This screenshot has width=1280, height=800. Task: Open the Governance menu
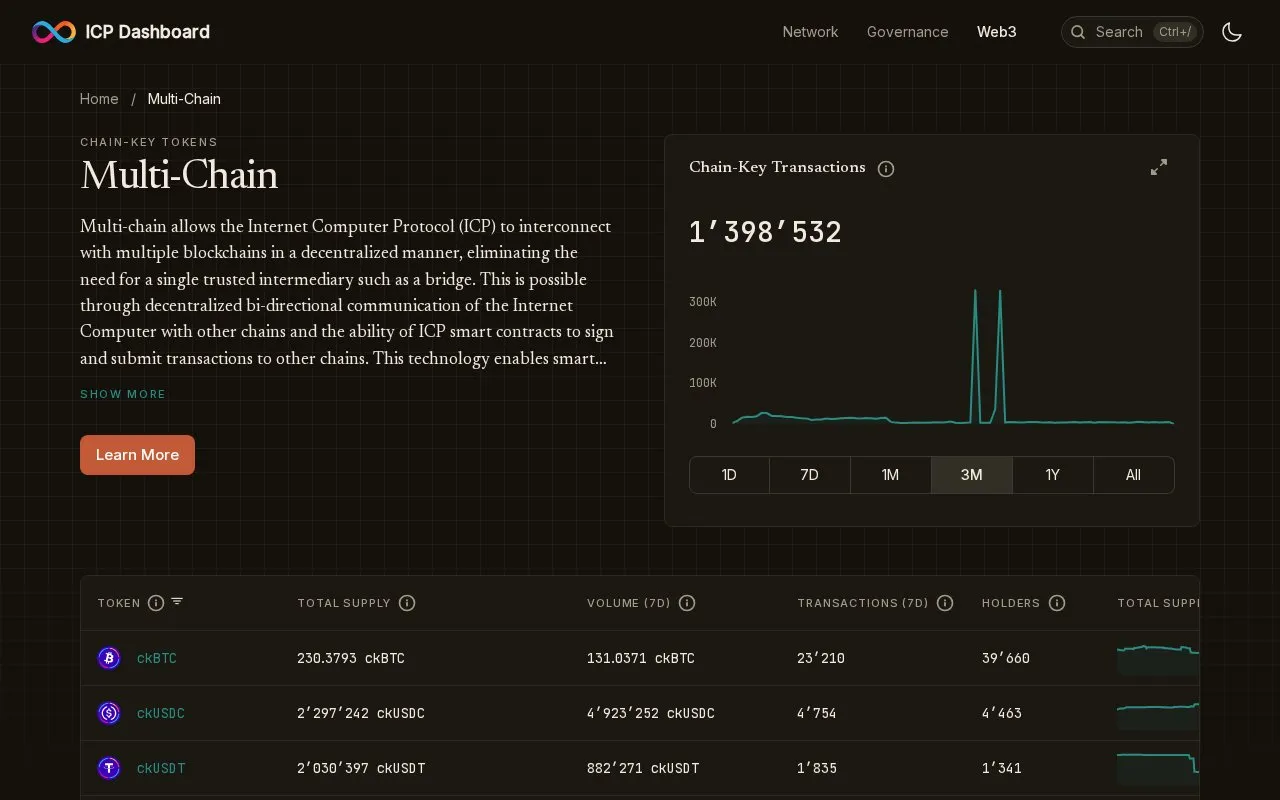[x=908, y=32]
